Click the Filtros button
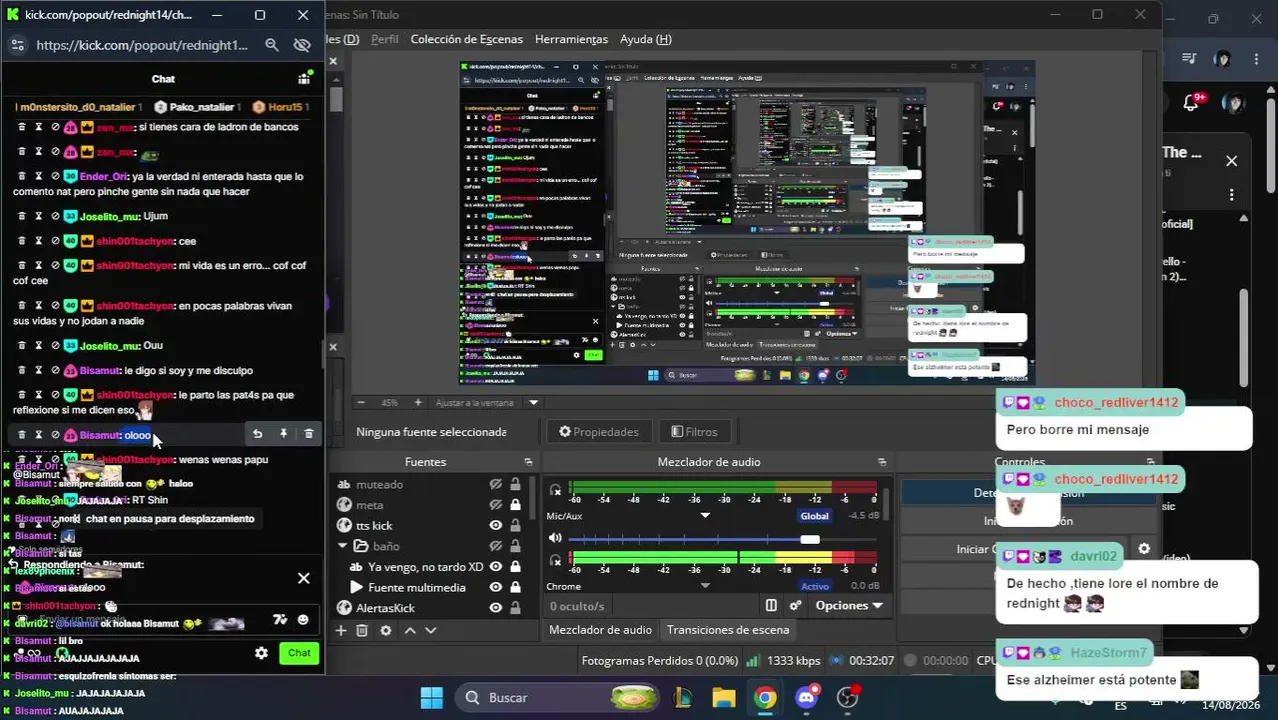The width and height of the screenshot is (1278, 720). (x=694, y=432)
